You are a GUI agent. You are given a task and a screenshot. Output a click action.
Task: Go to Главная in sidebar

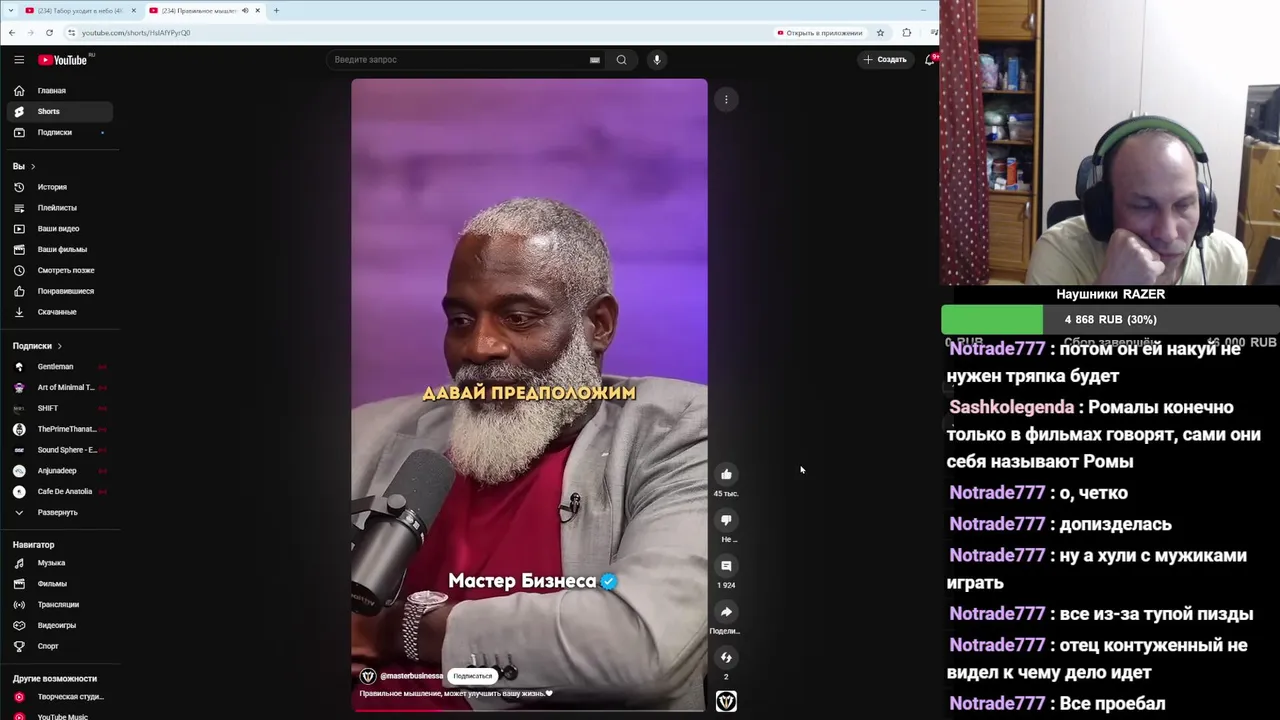point(60,91)
